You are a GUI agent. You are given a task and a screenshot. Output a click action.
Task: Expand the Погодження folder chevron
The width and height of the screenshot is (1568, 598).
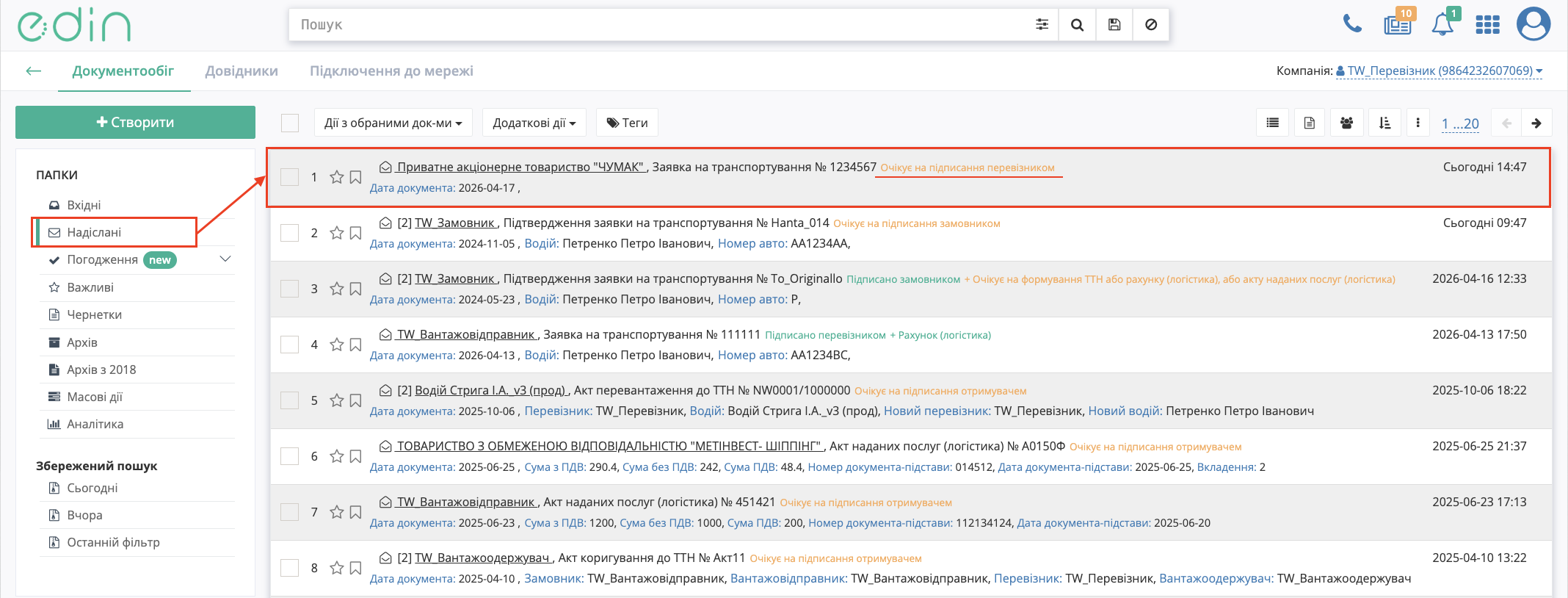click(225, 259)
